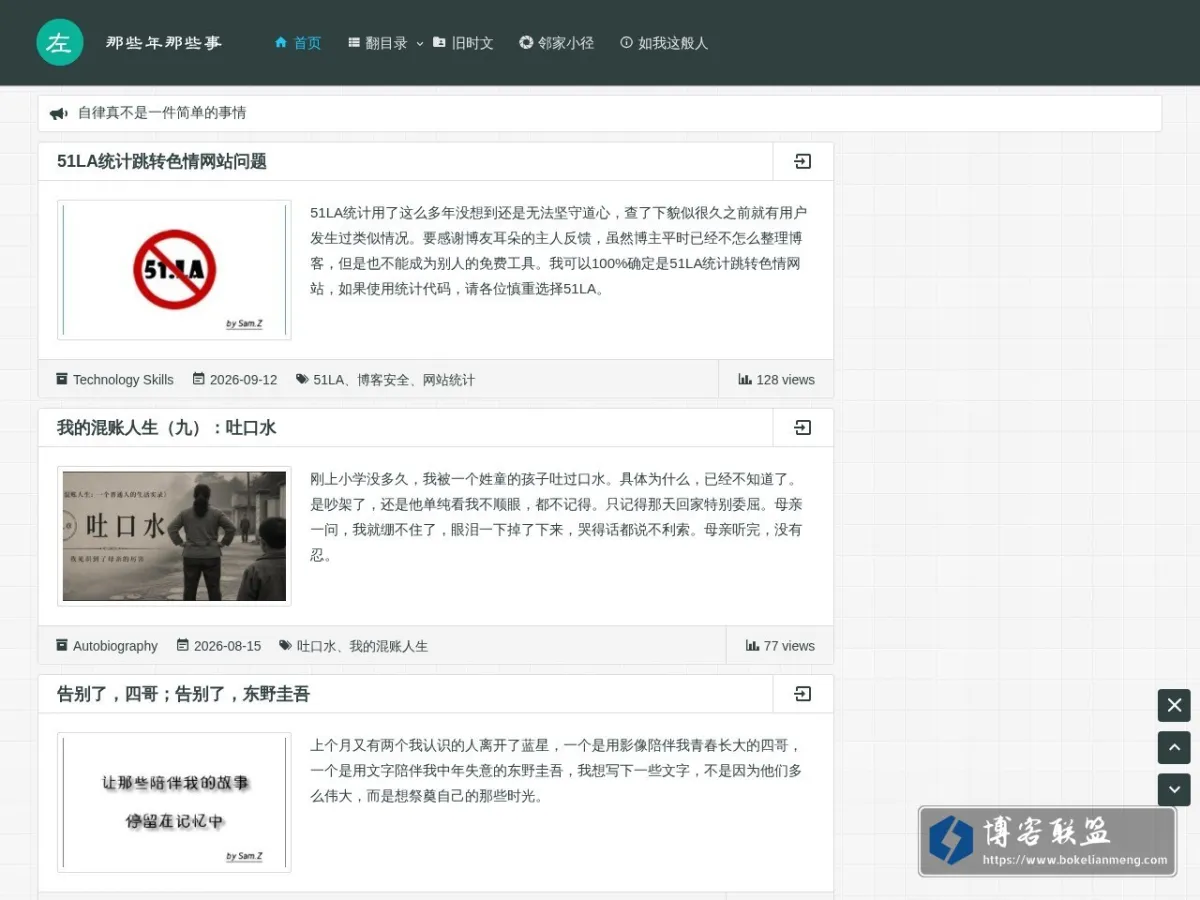Open the 如我这般人 about menu item

tap(664, 43)
